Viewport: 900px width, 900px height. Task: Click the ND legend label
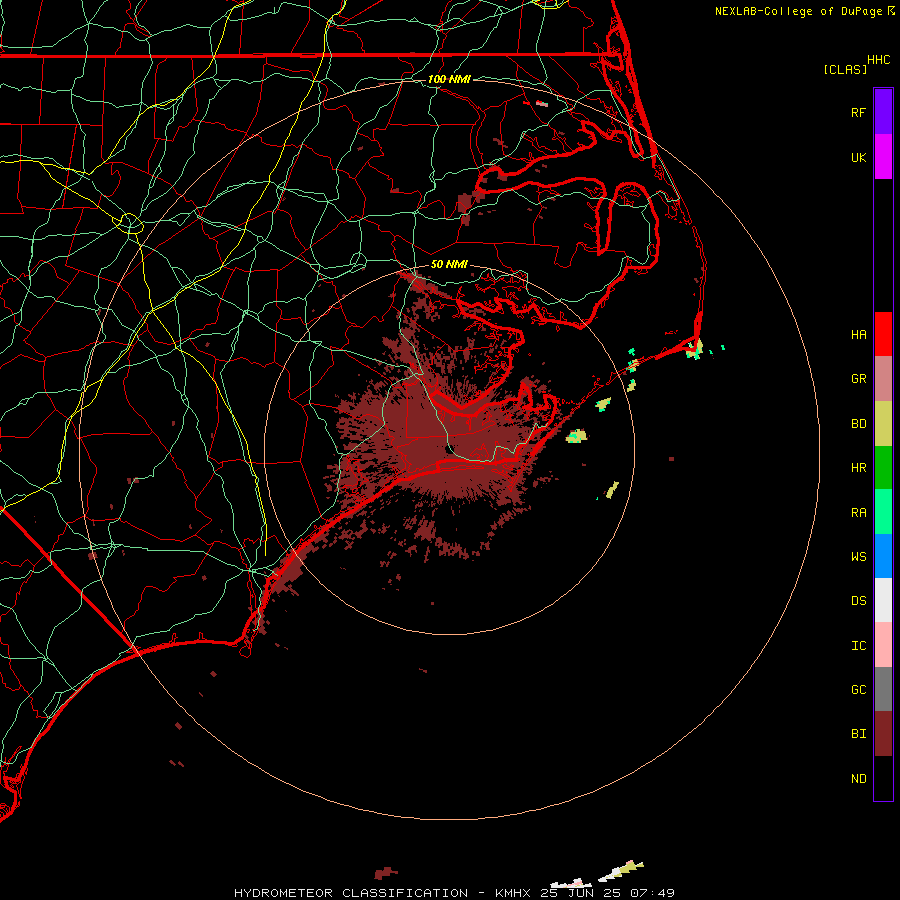pos(858,779)
